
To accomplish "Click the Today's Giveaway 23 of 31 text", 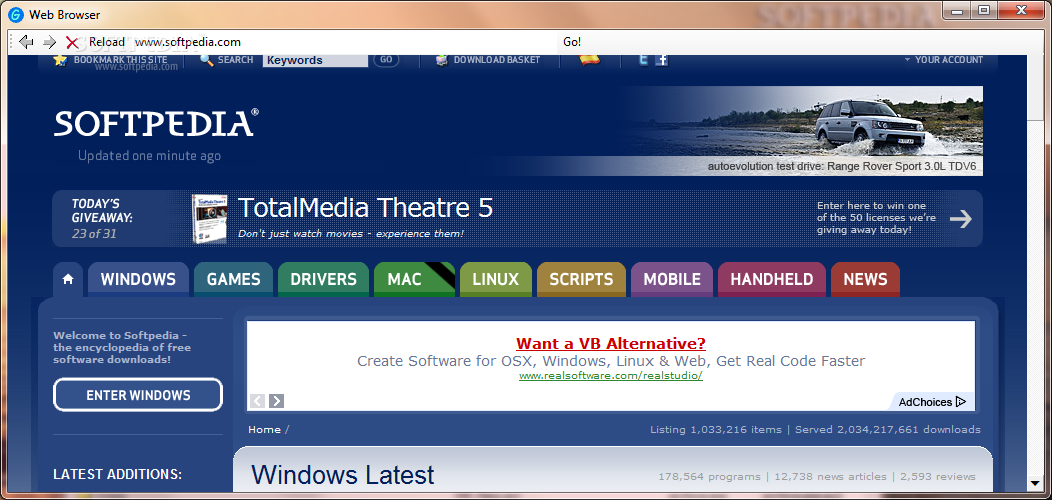I will [x=102, y=218].
